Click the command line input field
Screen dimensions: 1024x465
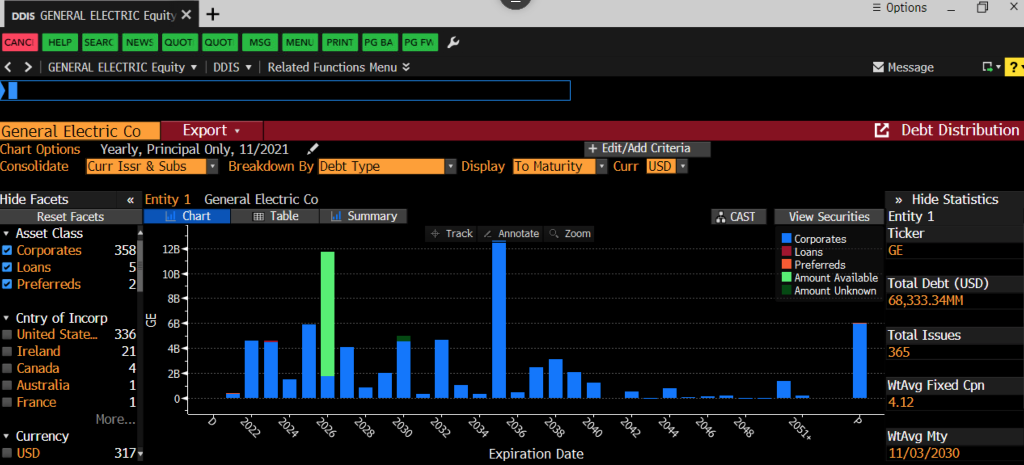(x=285, y=90)
